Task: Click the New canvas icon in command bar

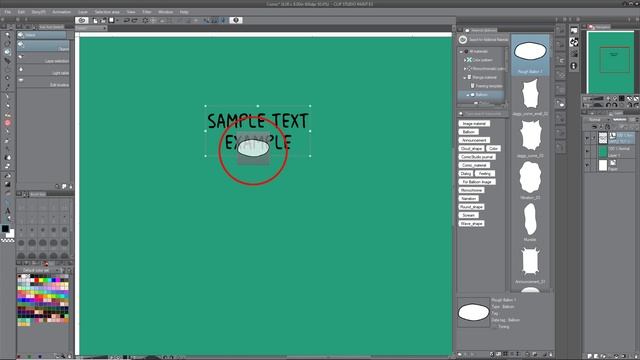Action: [95, 20]
